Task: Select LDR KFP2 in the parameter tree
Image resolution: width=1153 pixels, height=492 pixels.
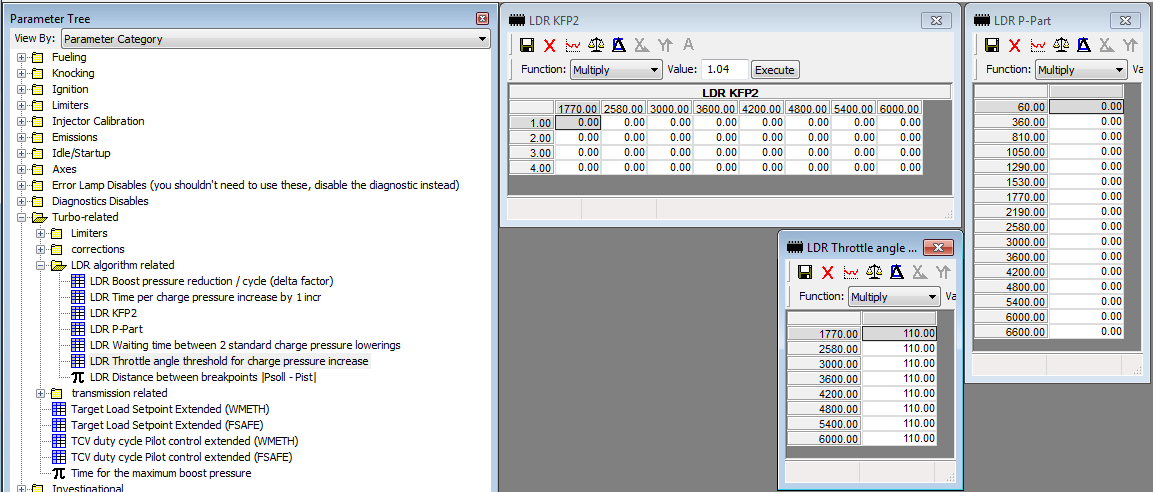Action: coord(113,313)
